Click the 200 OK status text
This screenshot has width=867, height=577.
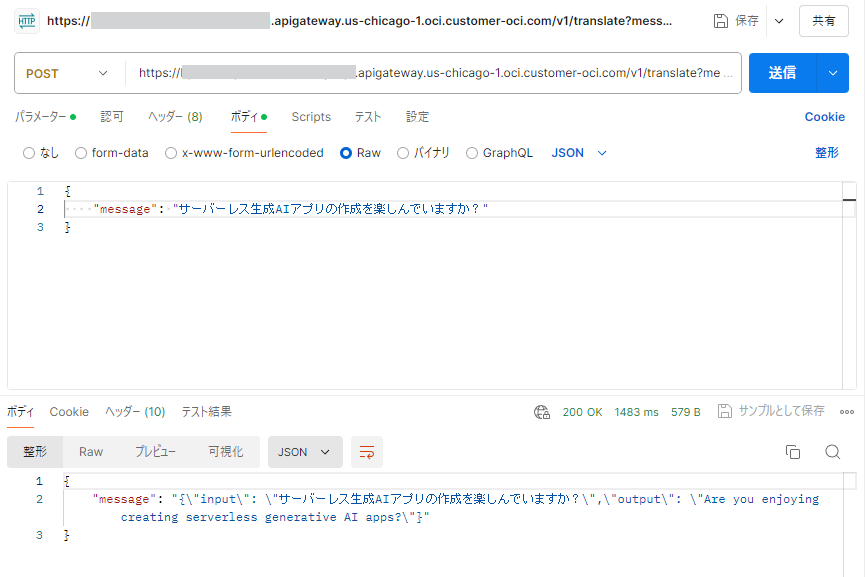(582, 412)
